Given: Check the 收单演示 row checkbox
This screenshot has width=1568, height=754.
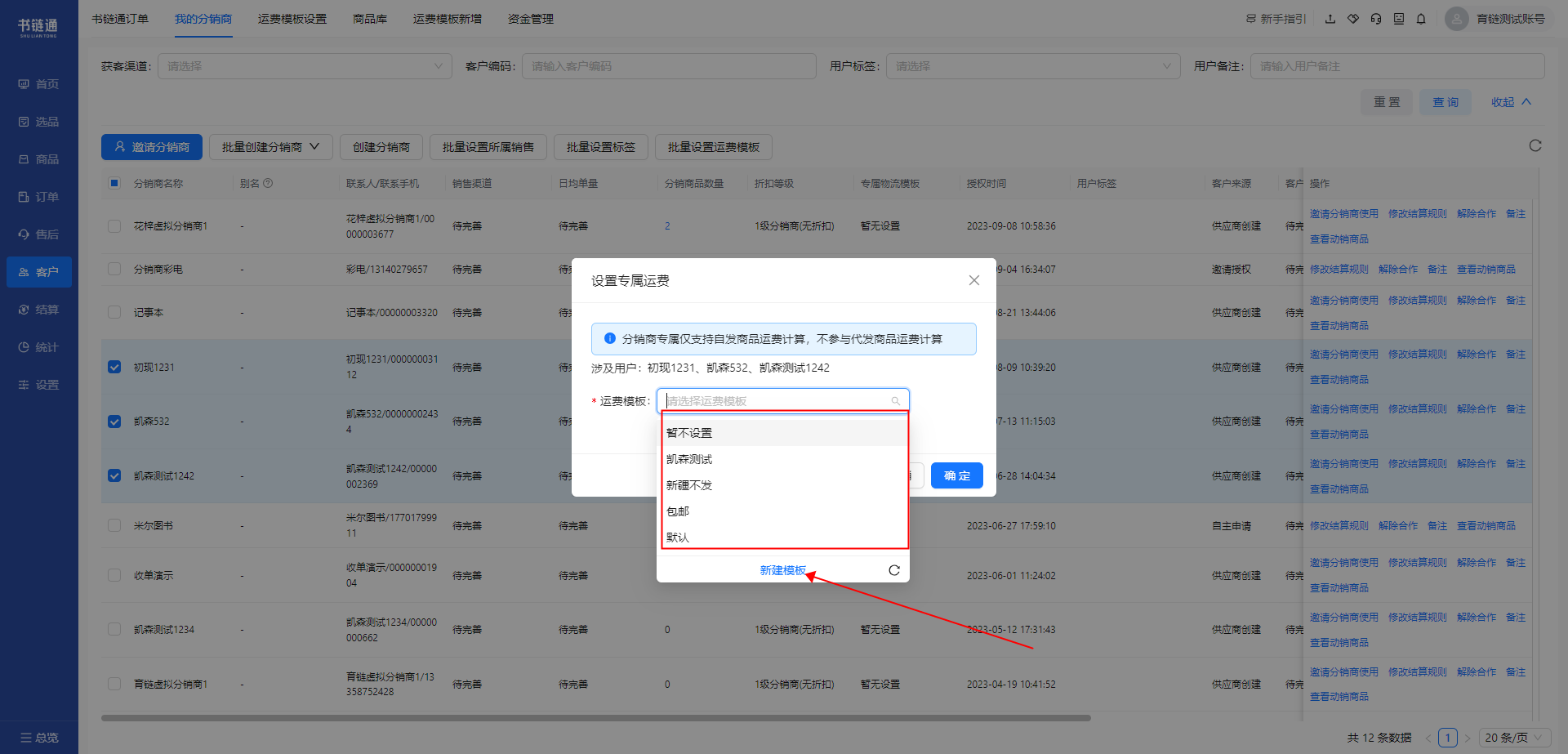Looking at the screenshot, I should coord(114,575).
